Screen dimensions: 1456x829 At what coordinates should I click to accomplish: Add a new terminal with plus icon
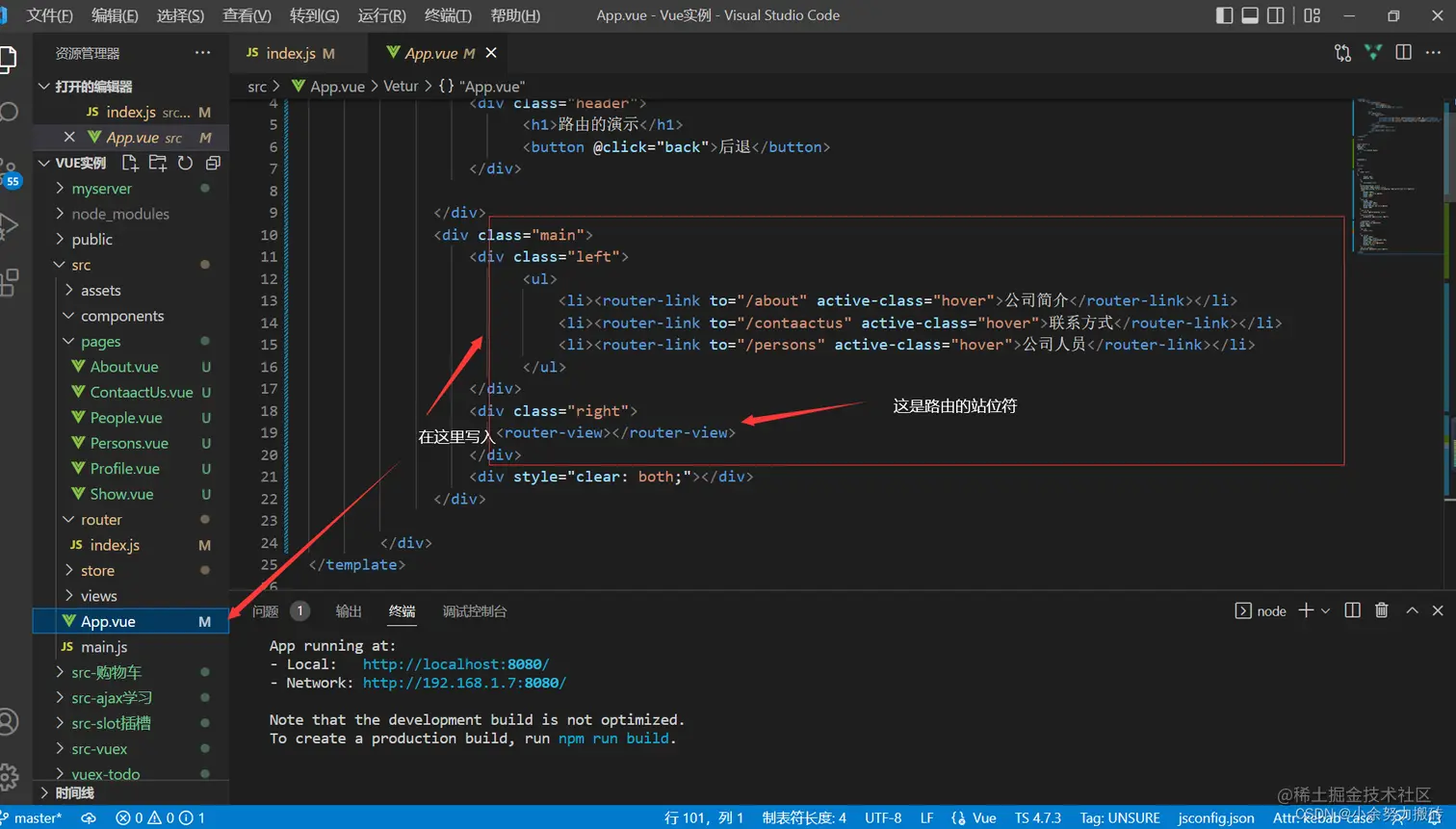pos(1306,610)
